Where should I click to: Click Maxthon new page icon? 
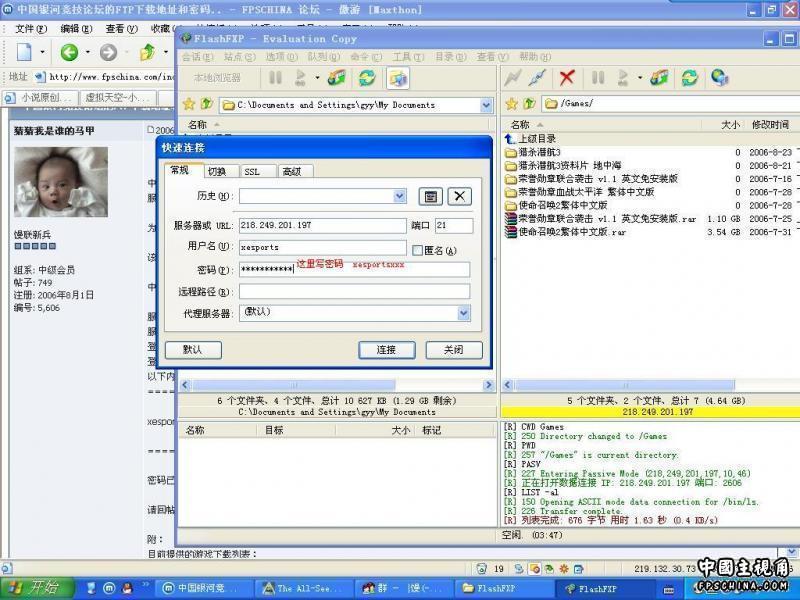tap(24, 52)
